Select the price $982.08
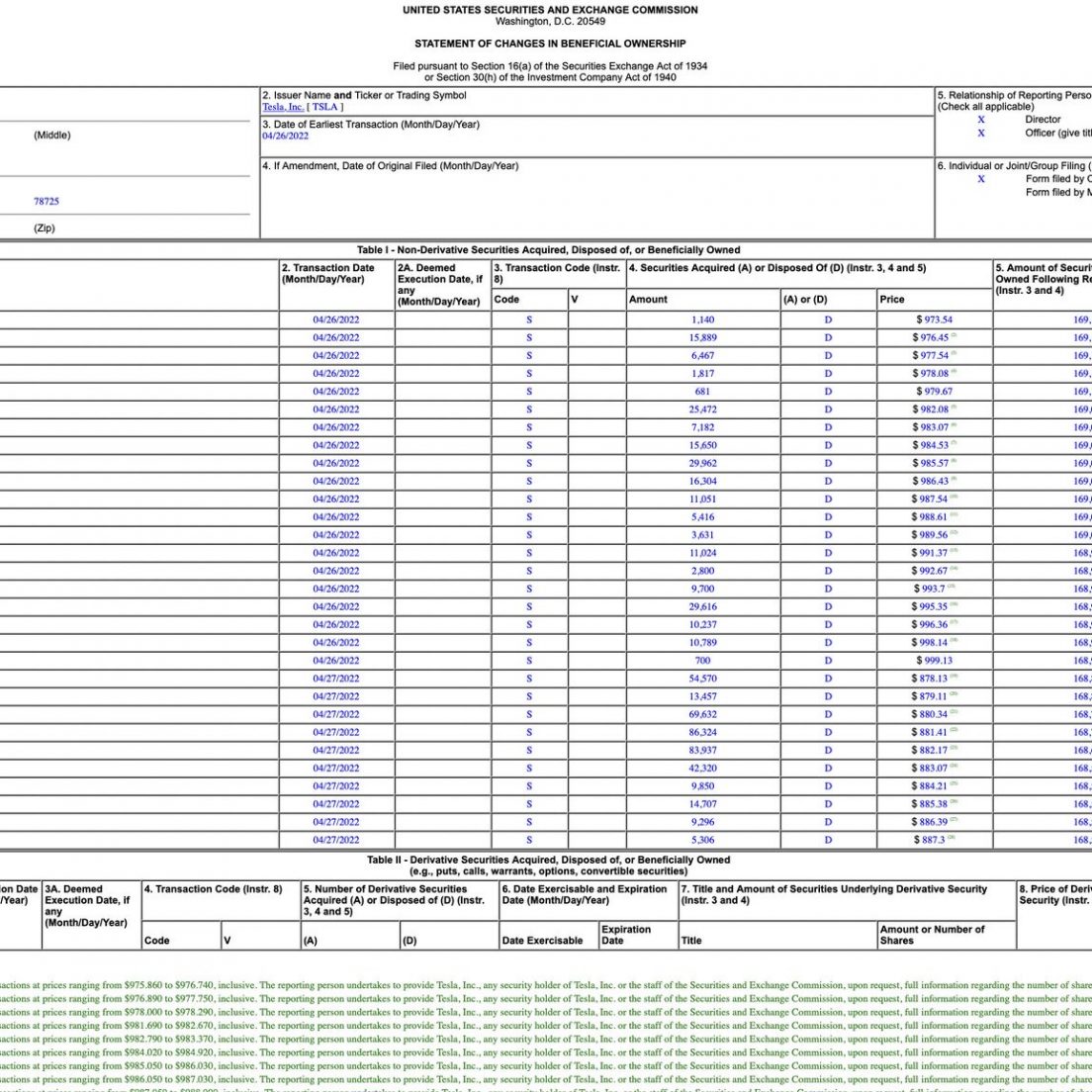The width and height of the screenshot is (1092, 1092). [x=931, y=409]
